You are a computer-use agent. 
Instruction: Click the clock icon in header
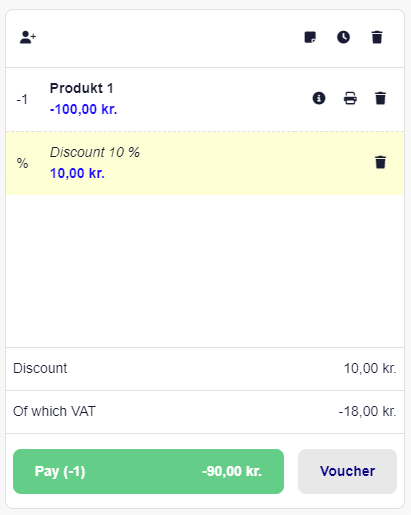[x=343, y=37]
